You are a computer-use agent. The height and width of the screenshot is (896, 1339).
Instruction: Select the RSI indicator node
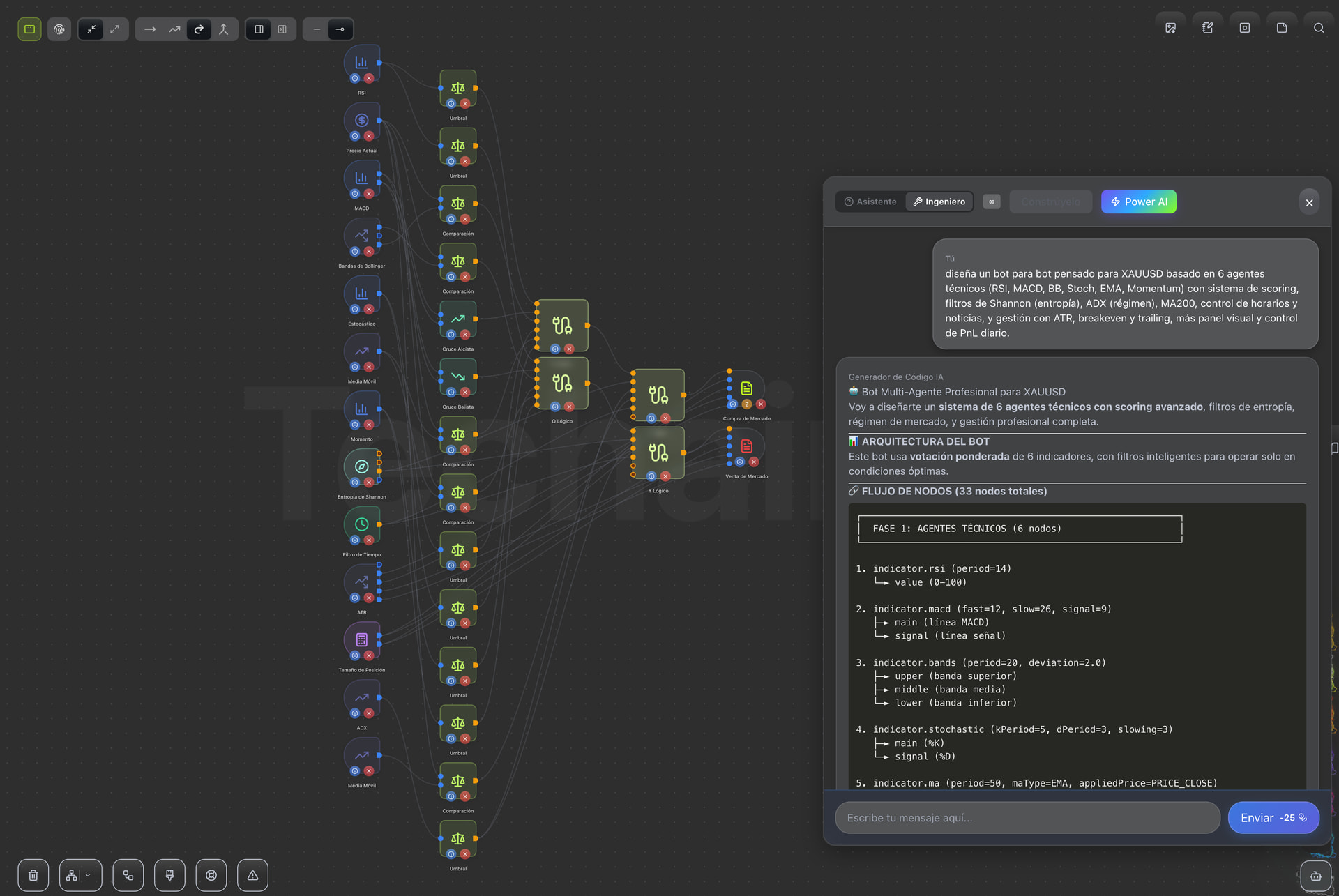point(361,63)
